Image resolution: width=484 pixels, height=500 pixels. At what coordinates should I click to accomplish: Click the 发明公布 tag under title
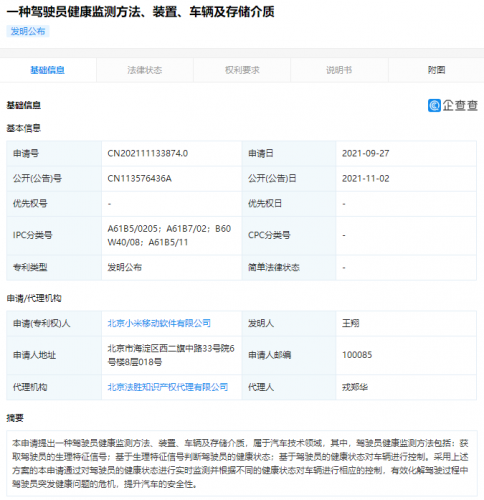[x=28, y=31]
